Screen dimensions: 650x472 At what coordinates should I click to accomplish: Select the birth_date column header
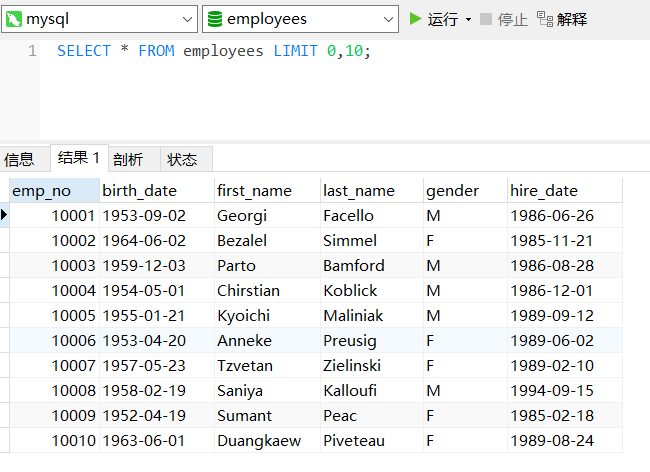[157, 191]
